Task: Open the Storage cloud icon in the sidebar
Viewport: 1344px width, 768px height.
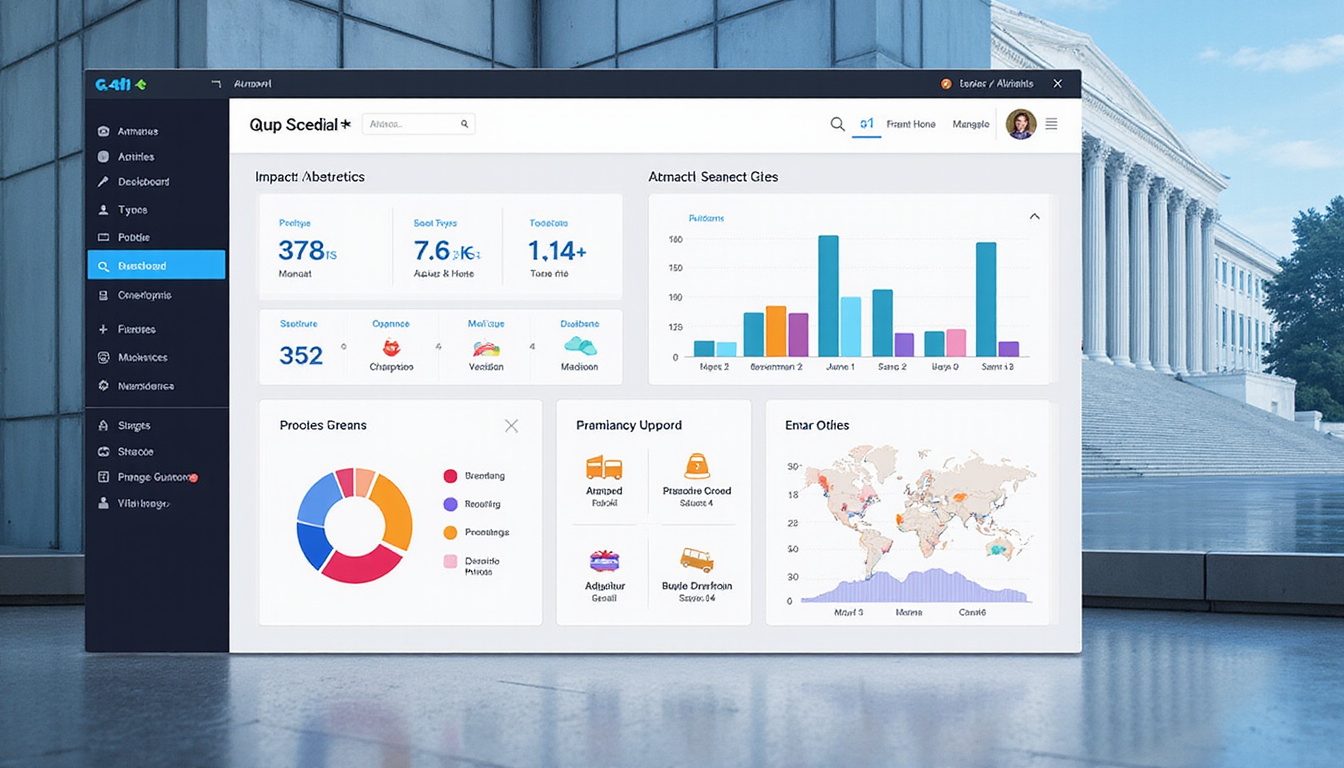Action: pyautogui.click(x=104, y=451)
